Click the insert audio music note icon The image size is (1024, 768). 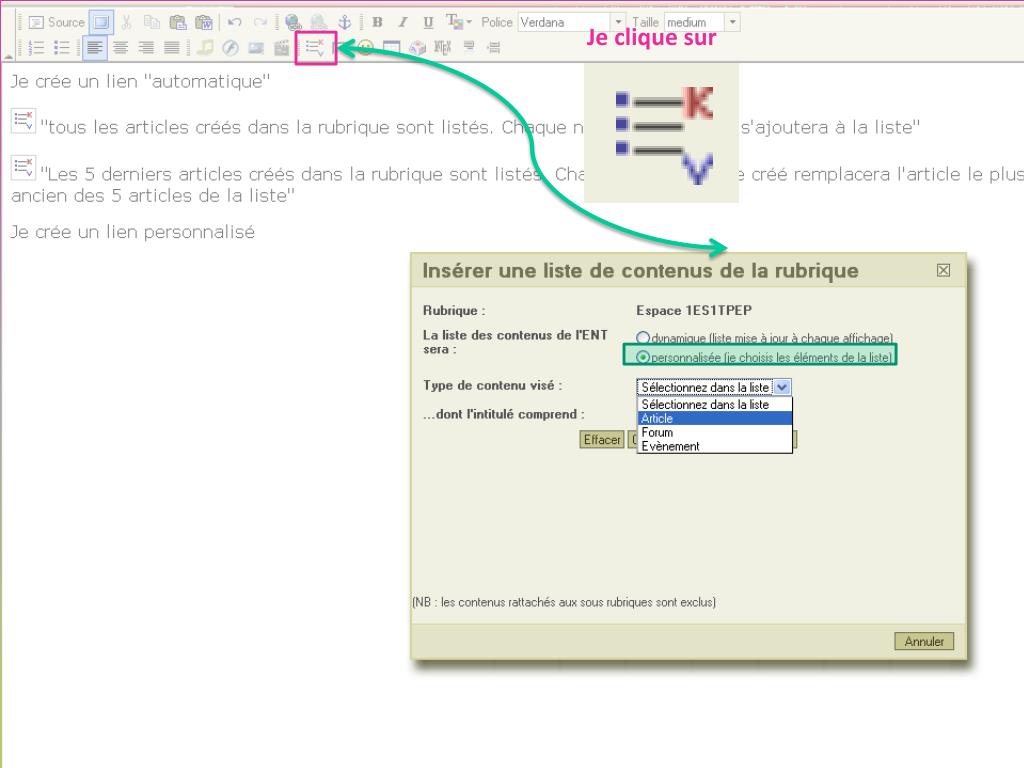(205, 47)
